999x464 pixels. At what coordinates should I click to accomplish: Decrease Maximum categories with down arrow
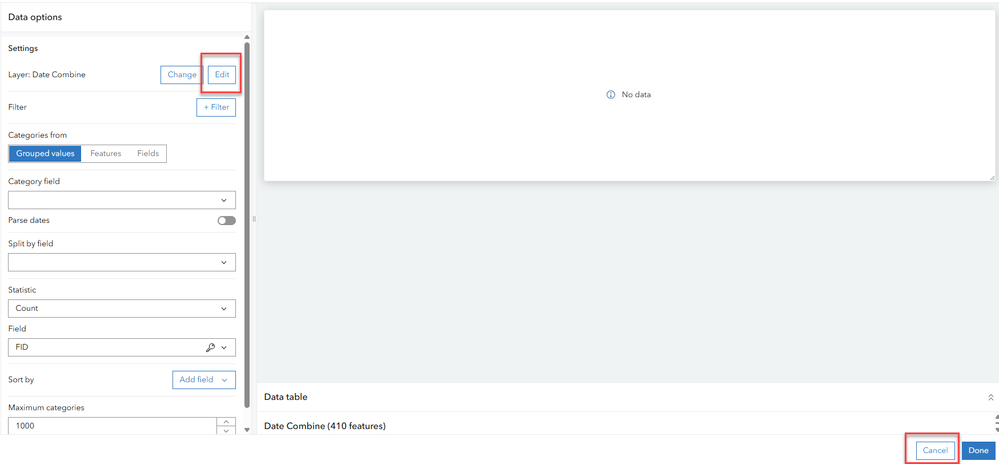(x=226, y=431)
